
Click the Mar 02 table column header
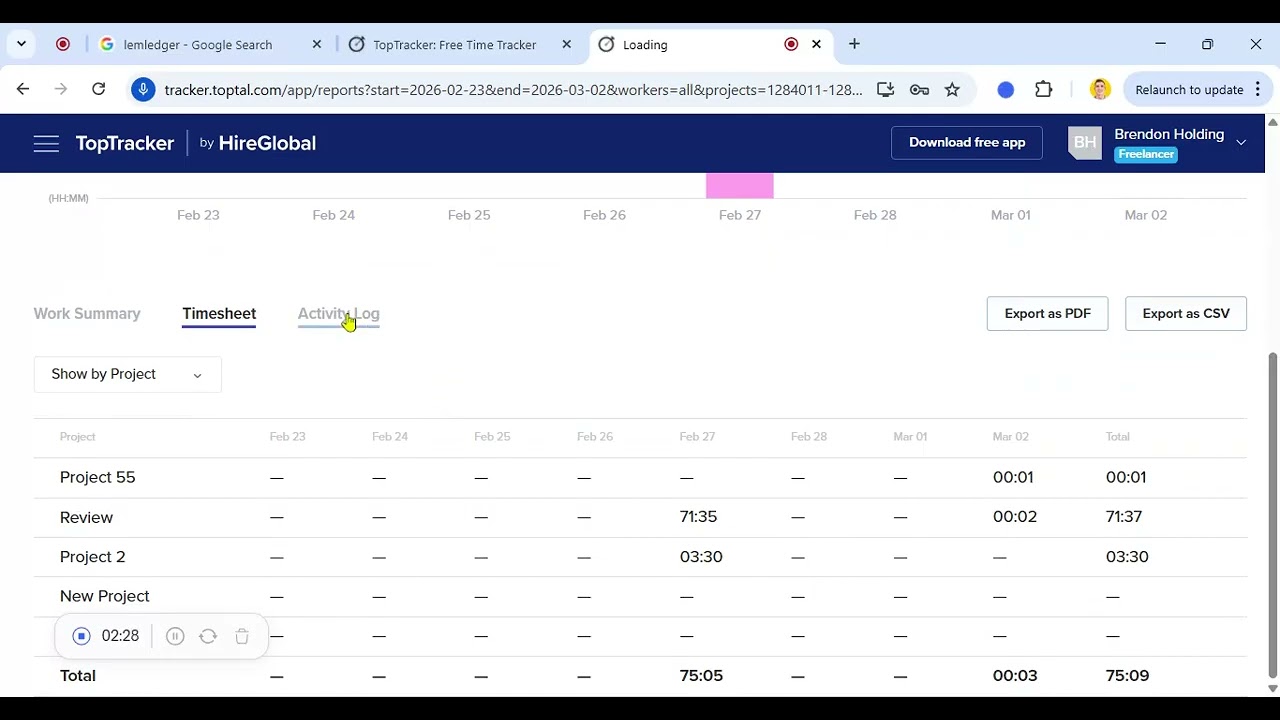(1010, 437)
